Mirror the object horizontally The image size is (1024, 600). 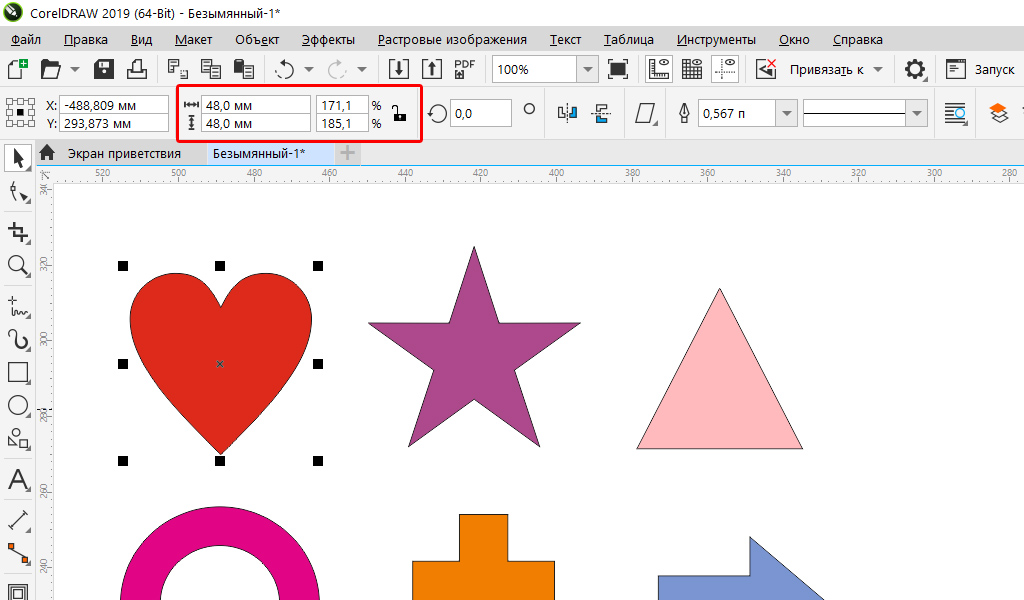click(x=567, y=113)
